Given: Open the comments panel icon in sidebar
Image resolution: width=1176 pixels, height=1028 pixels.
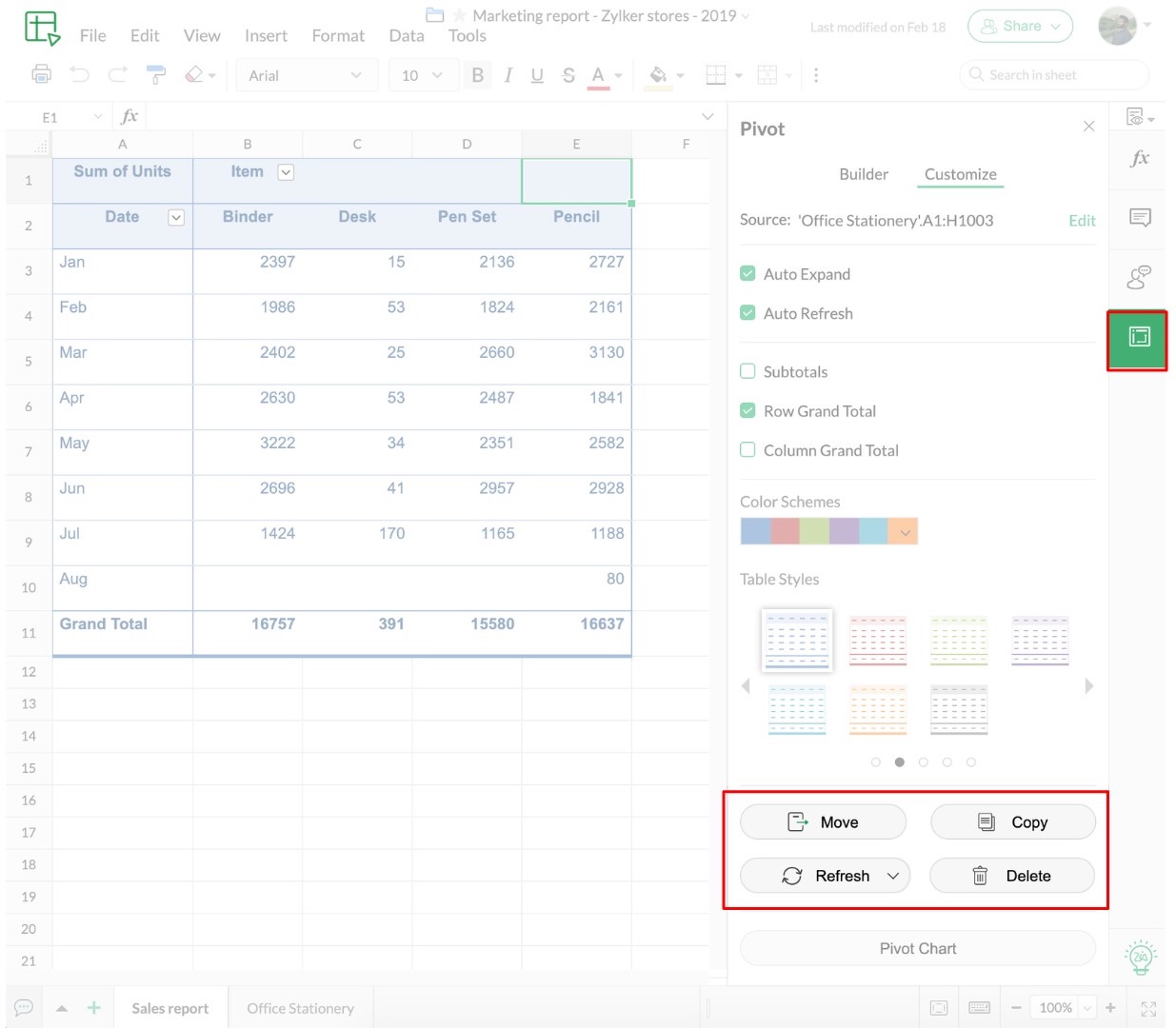Looking at the screenshot, I should click(x=1139, y=218).
